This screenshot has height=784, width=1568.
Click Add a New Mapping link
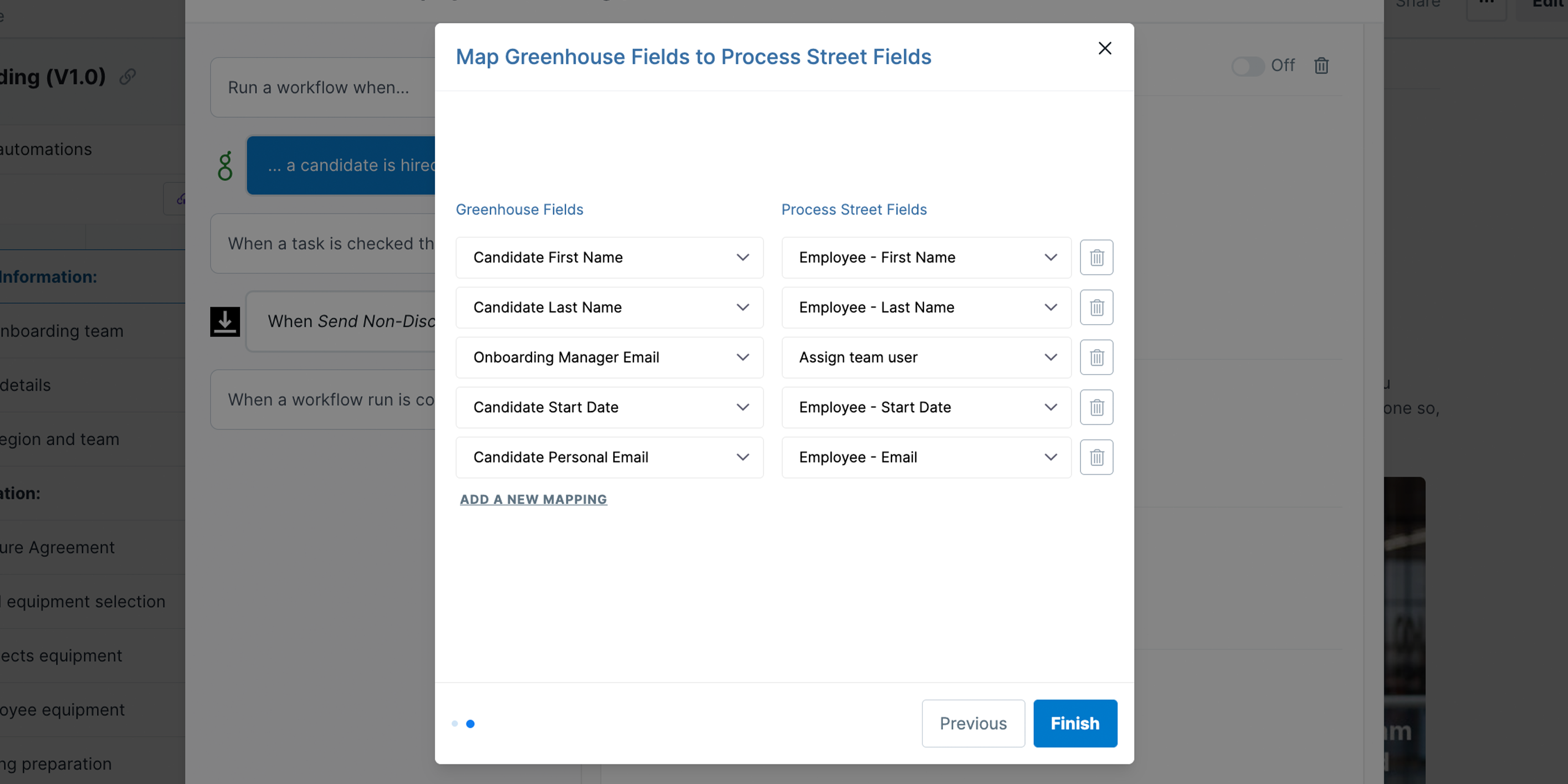[x=533, y=500]
